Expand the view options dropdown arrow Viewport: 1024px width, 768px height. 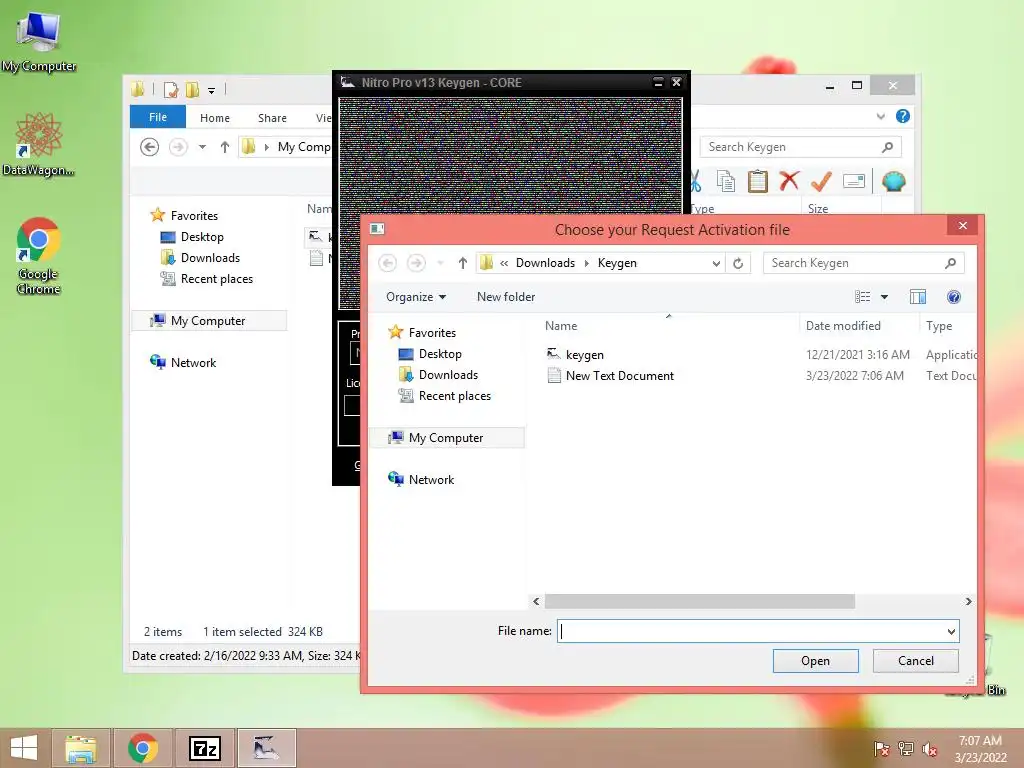pyautogui.click(x=884, y=297)
